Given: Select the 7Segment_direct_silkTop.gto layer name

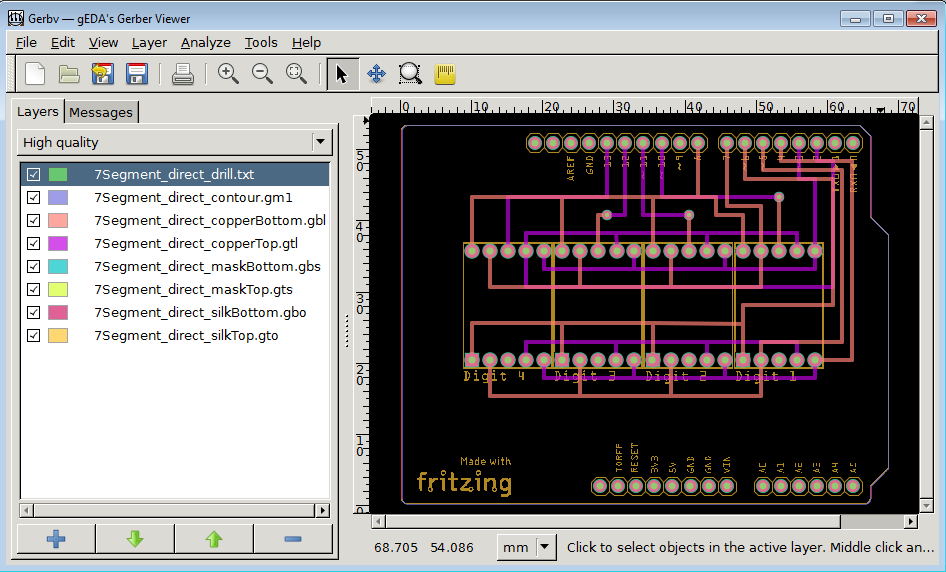Looking at the screenshot, I should (x=186, y=335).
